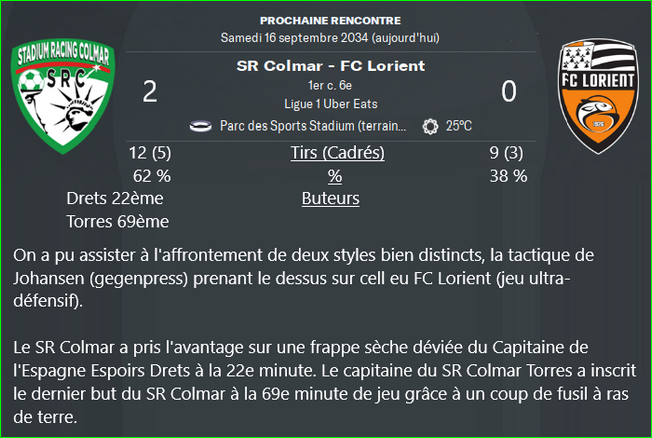Image resolution: width=652 pixels, height=438 pixels.
Task: Click the sunny weather icon beside 25°C
Action: 430,126
